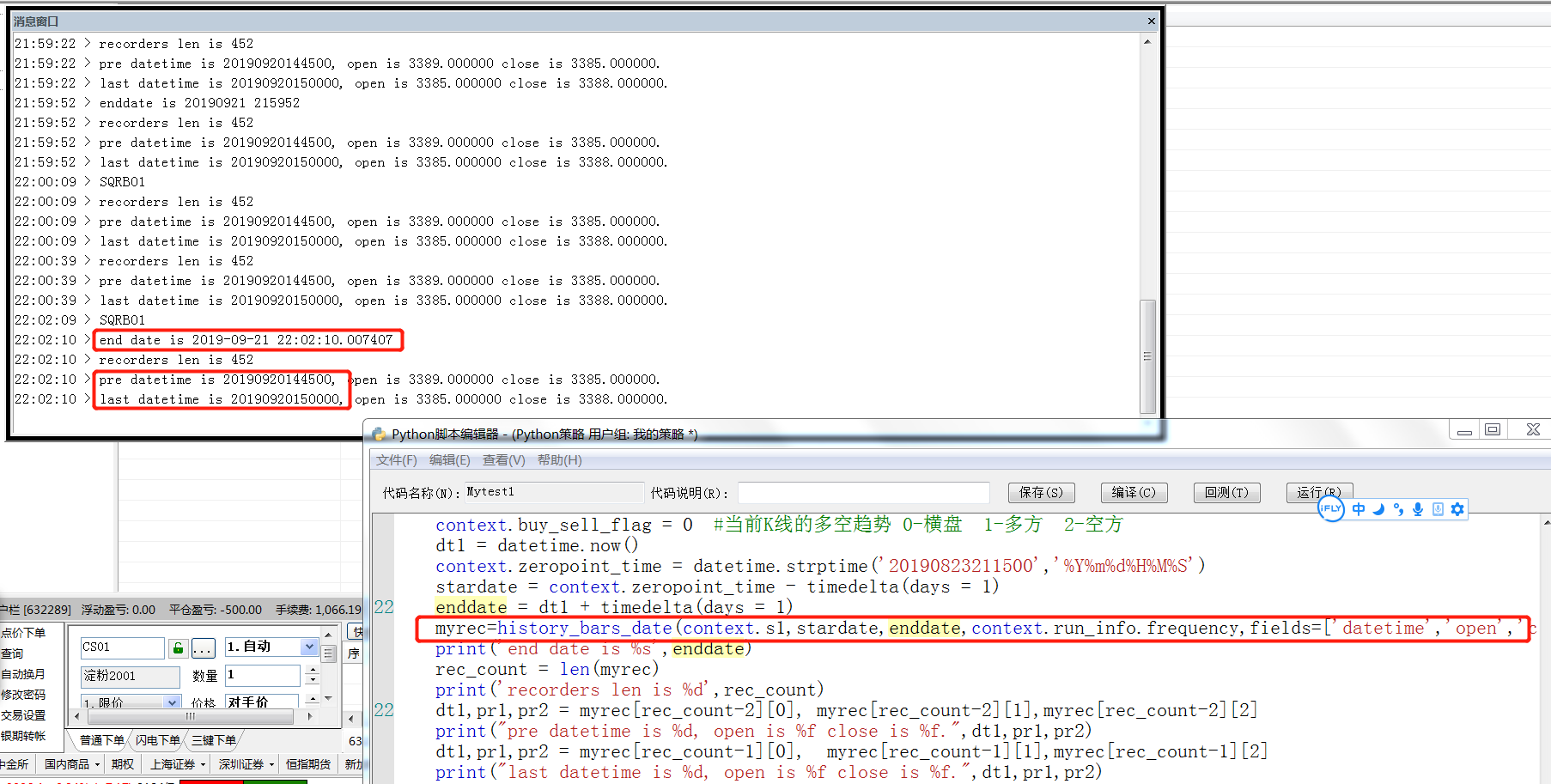
Task: Click the 'rec_count = len(myrec)' code line
Action: (547, 669)
